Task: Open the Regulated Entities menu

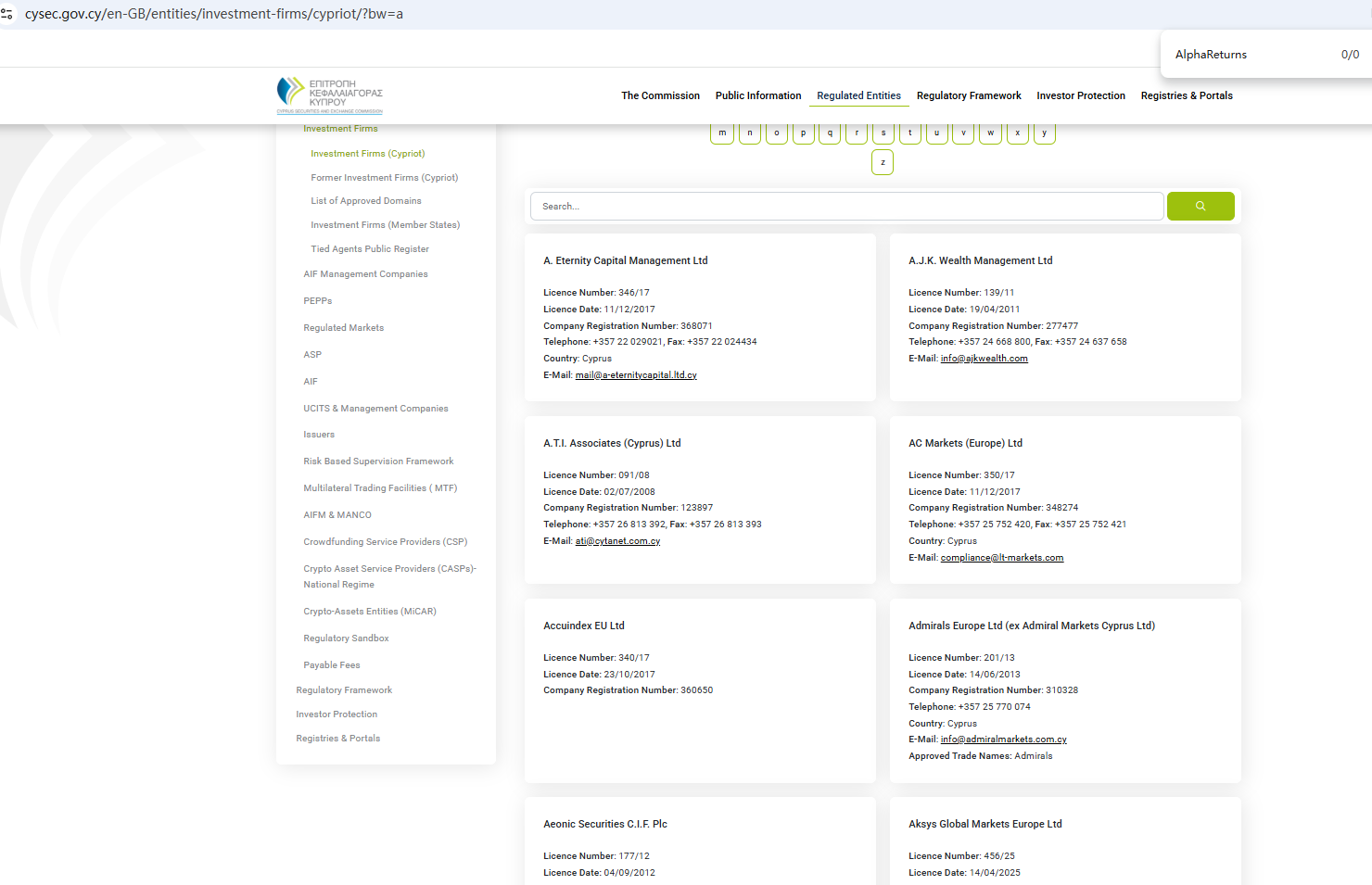Action: tap(858, 95)
